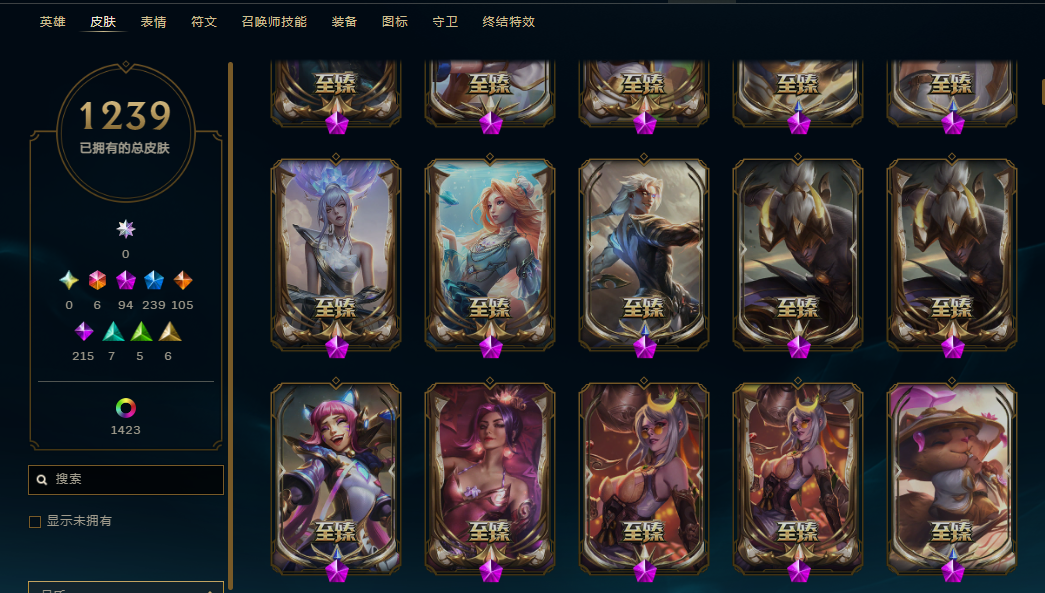Enable the 显示未拥有 checkbox

click(x=35, y=522)
